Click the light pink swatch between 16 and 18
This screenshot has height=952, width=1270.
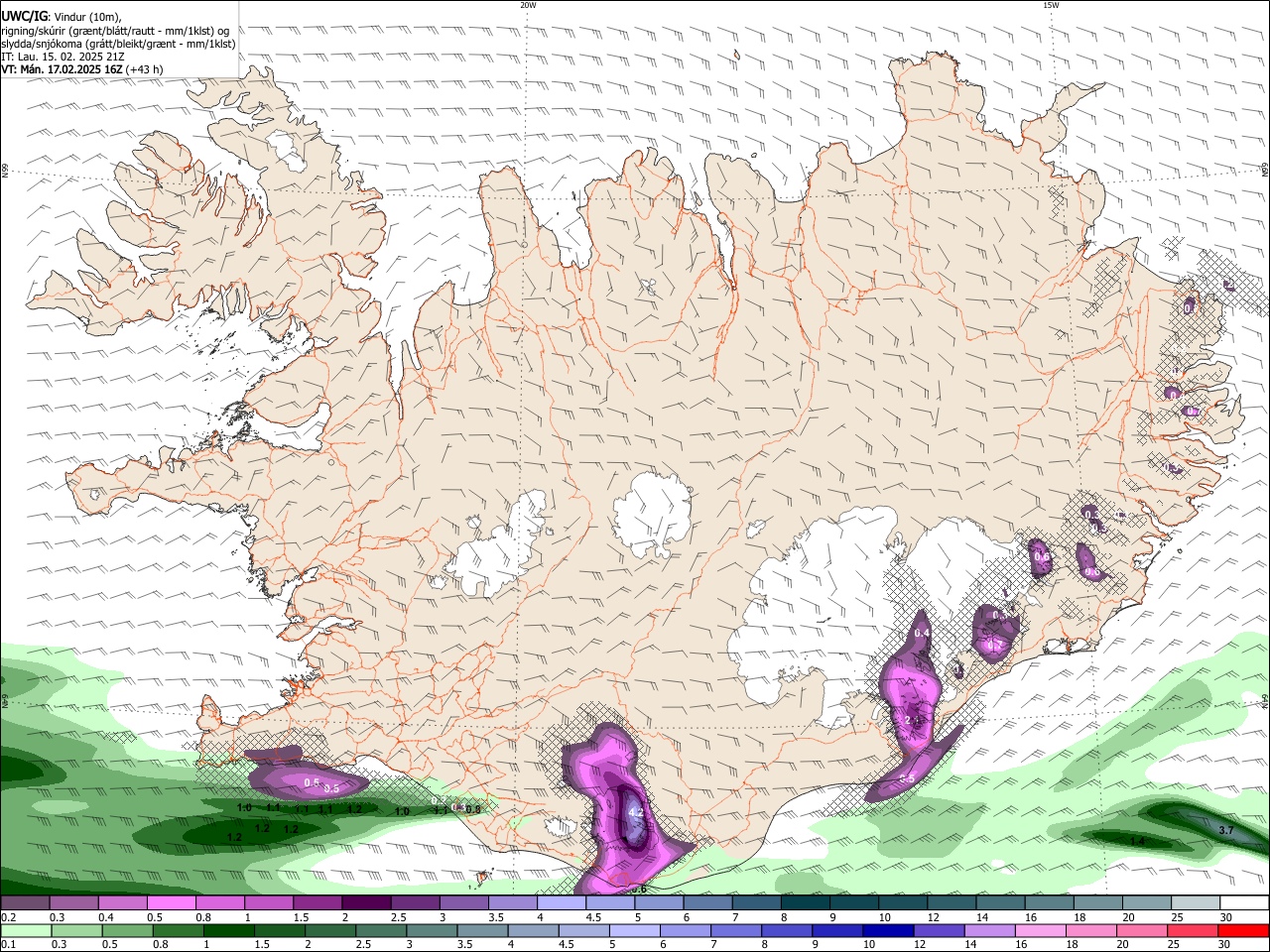(x=1041, y=931)
